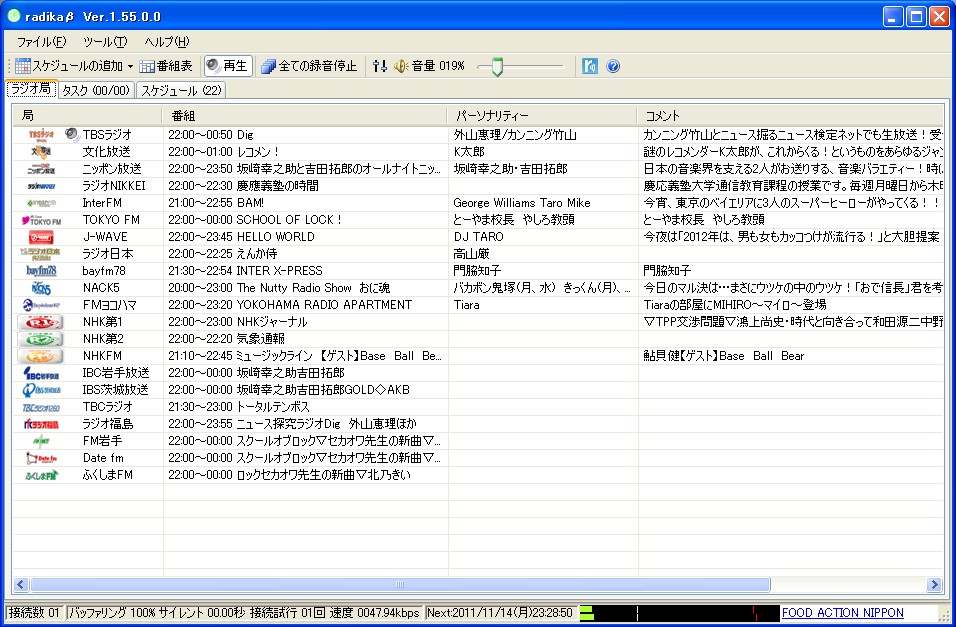Open the equalizer sliders icon in the toolbar
Image resolution: width=956 pixels, height=627 pixels.
coord(380,66)
